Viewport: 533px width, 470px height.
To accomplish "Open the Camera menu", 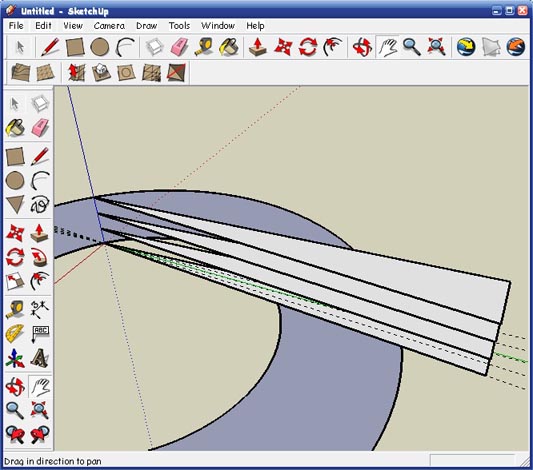I will [x=109, y=26].
